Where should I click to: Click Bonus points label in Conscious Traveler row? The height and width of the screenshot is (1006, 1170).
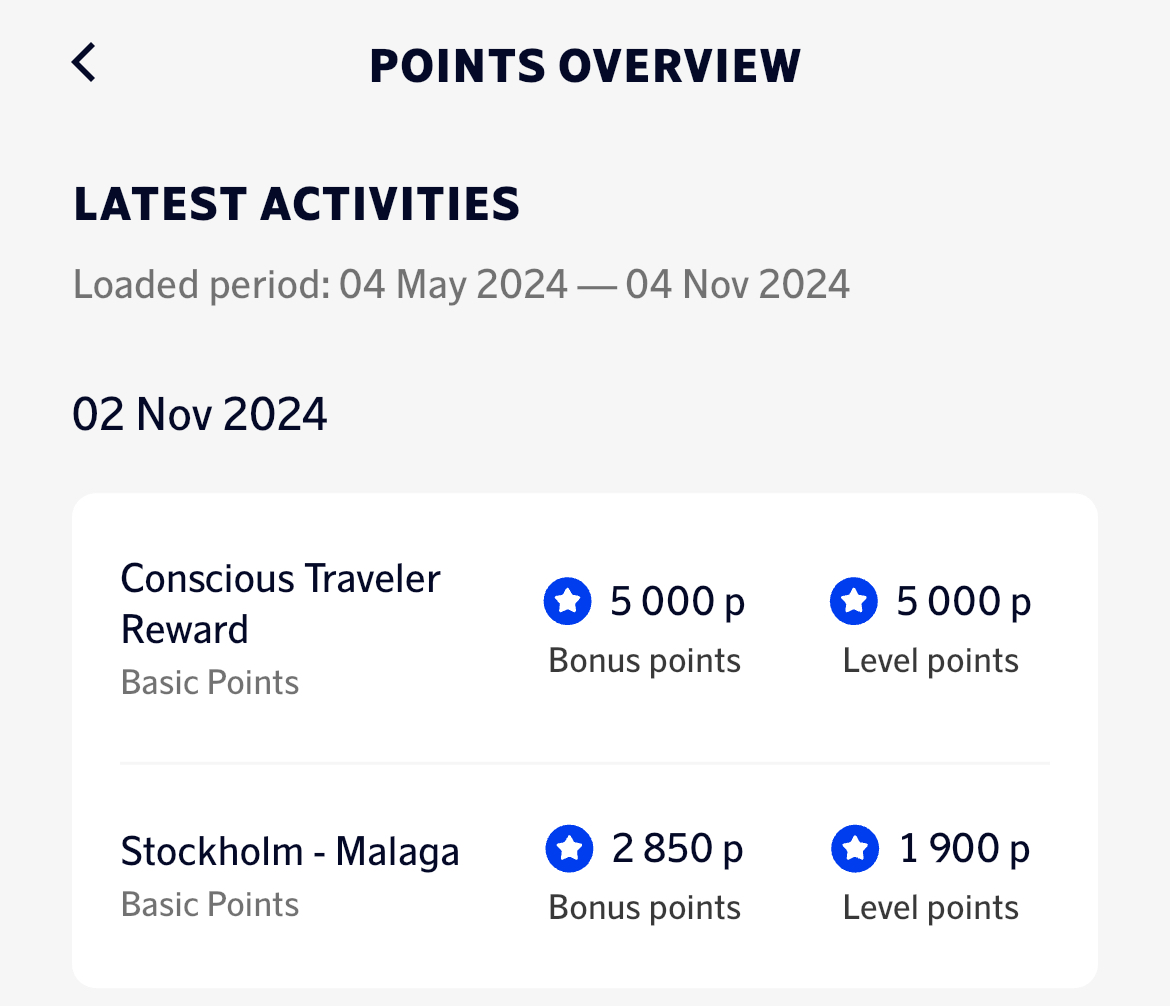tap(645, 661)
